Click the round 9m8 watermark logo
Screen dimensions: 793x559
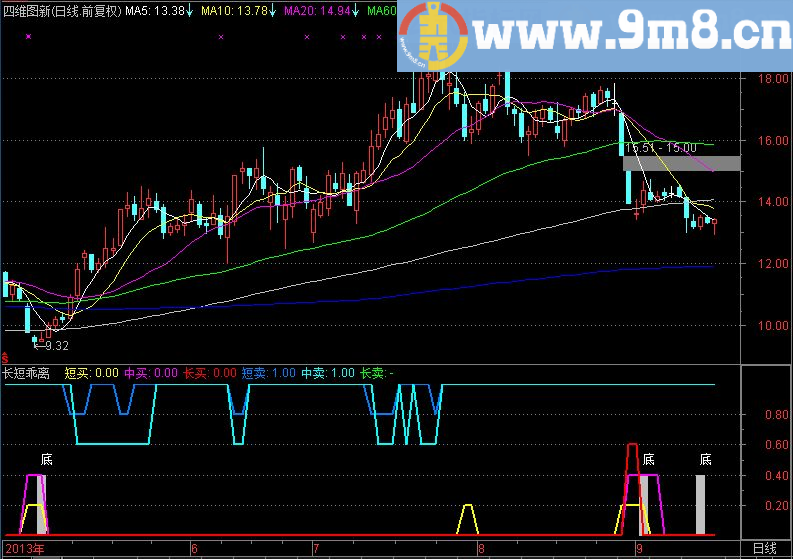(432, 36)
